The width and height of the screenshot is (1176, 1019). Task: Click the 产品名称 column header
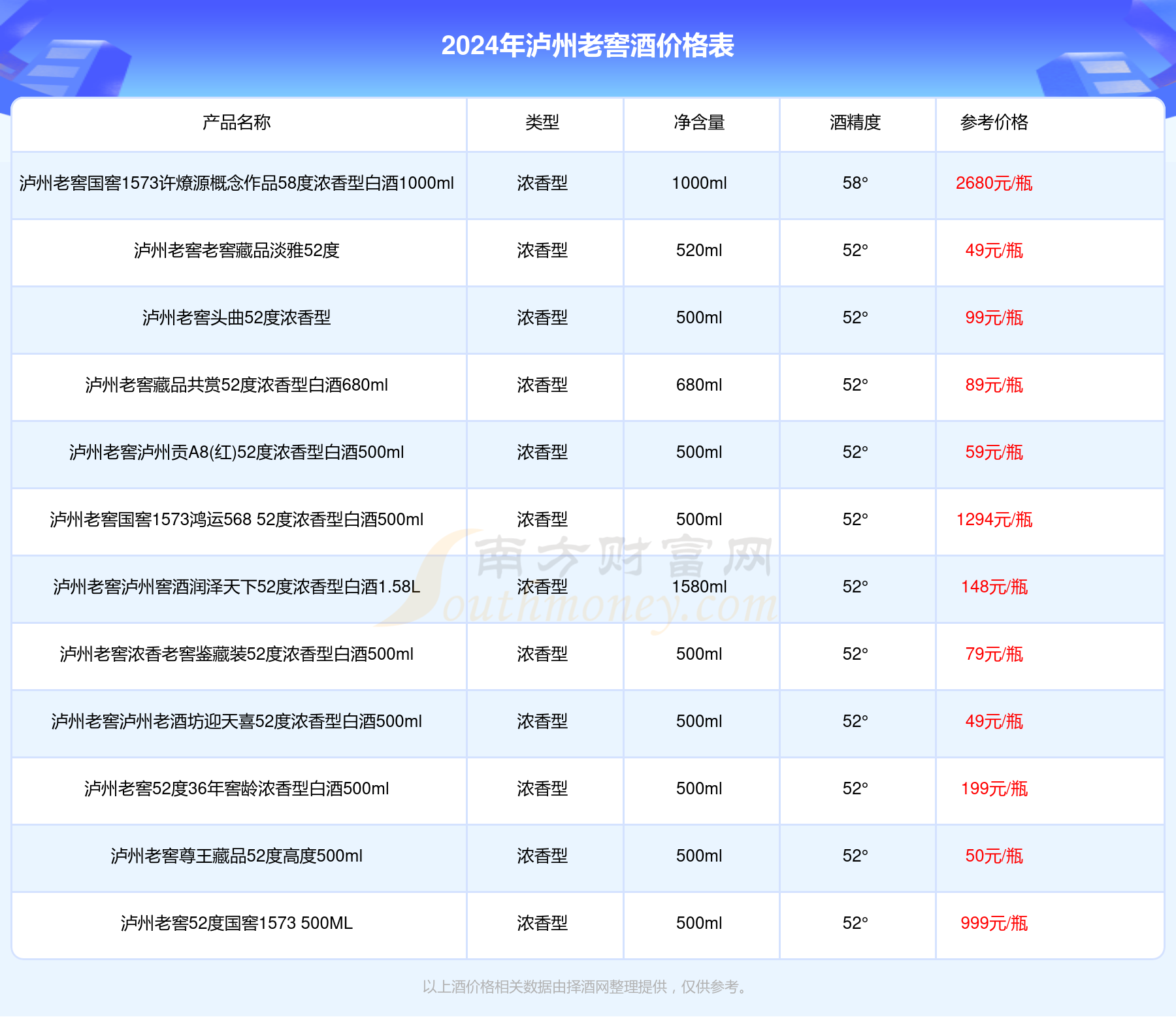click(237, 122)
